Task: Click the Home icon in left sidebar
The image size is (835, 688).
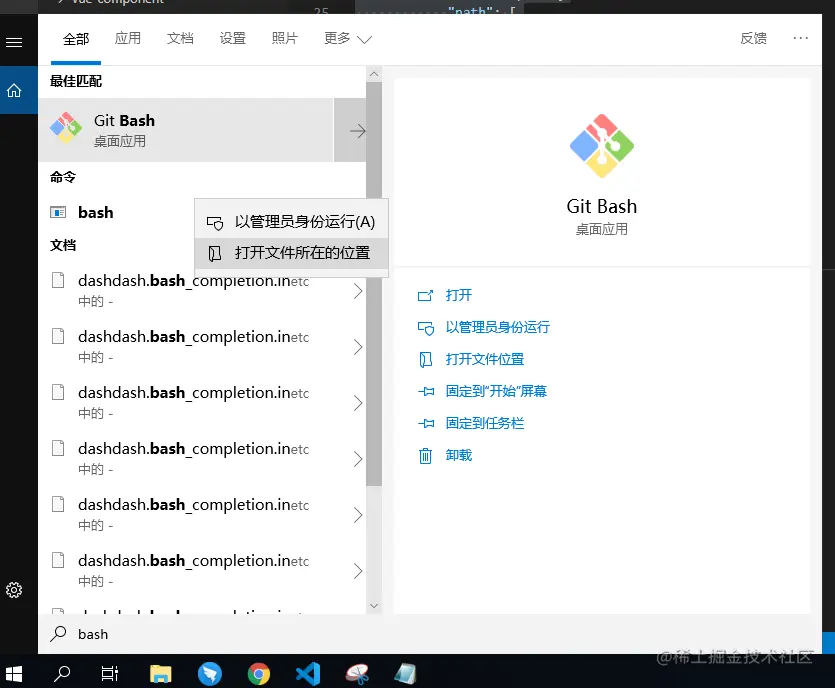Action: click(14, 91)
